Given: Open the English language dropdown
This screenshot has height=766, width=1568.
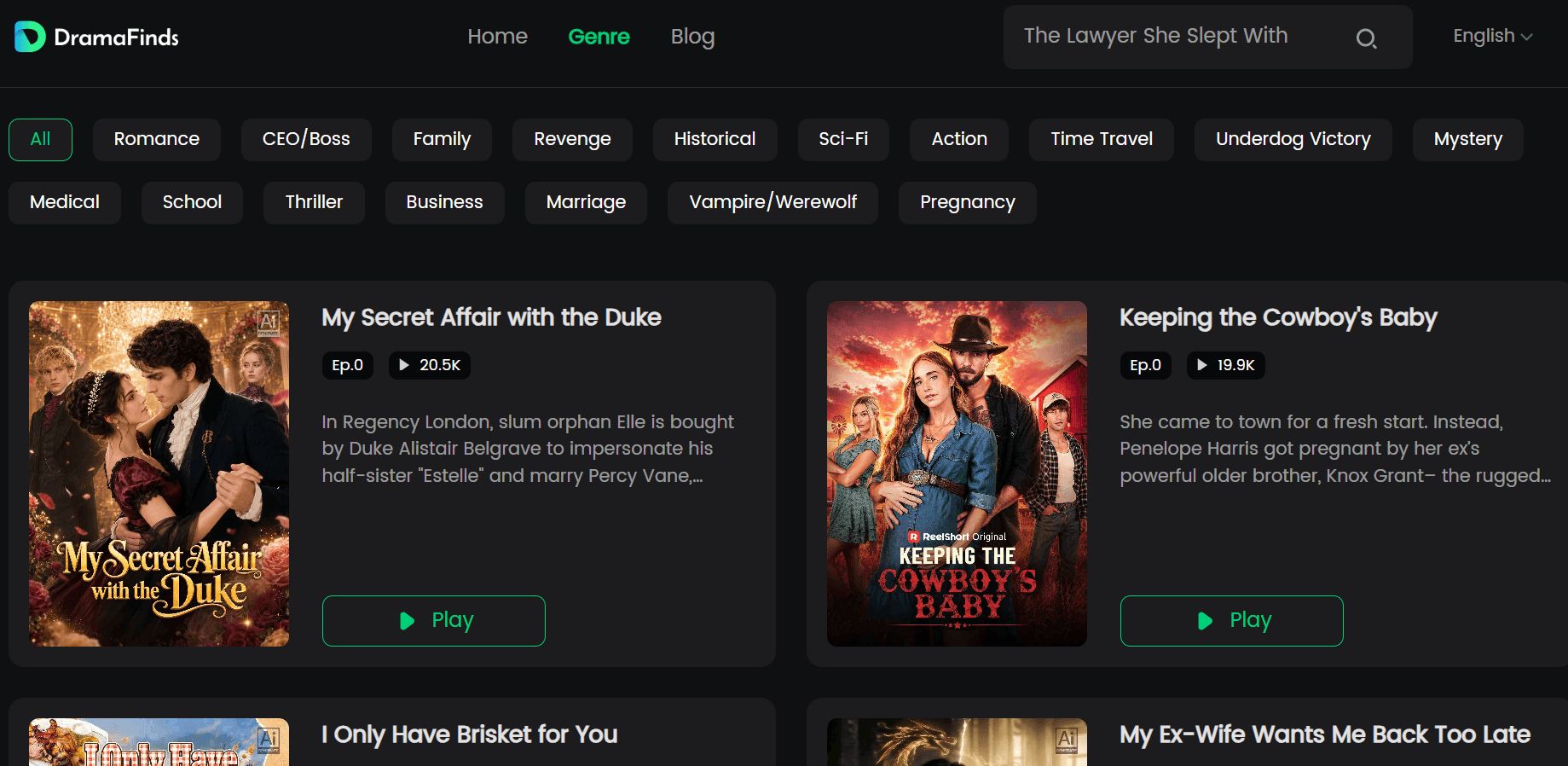Looking at the screenshot, I should (x=1493, y=36).
